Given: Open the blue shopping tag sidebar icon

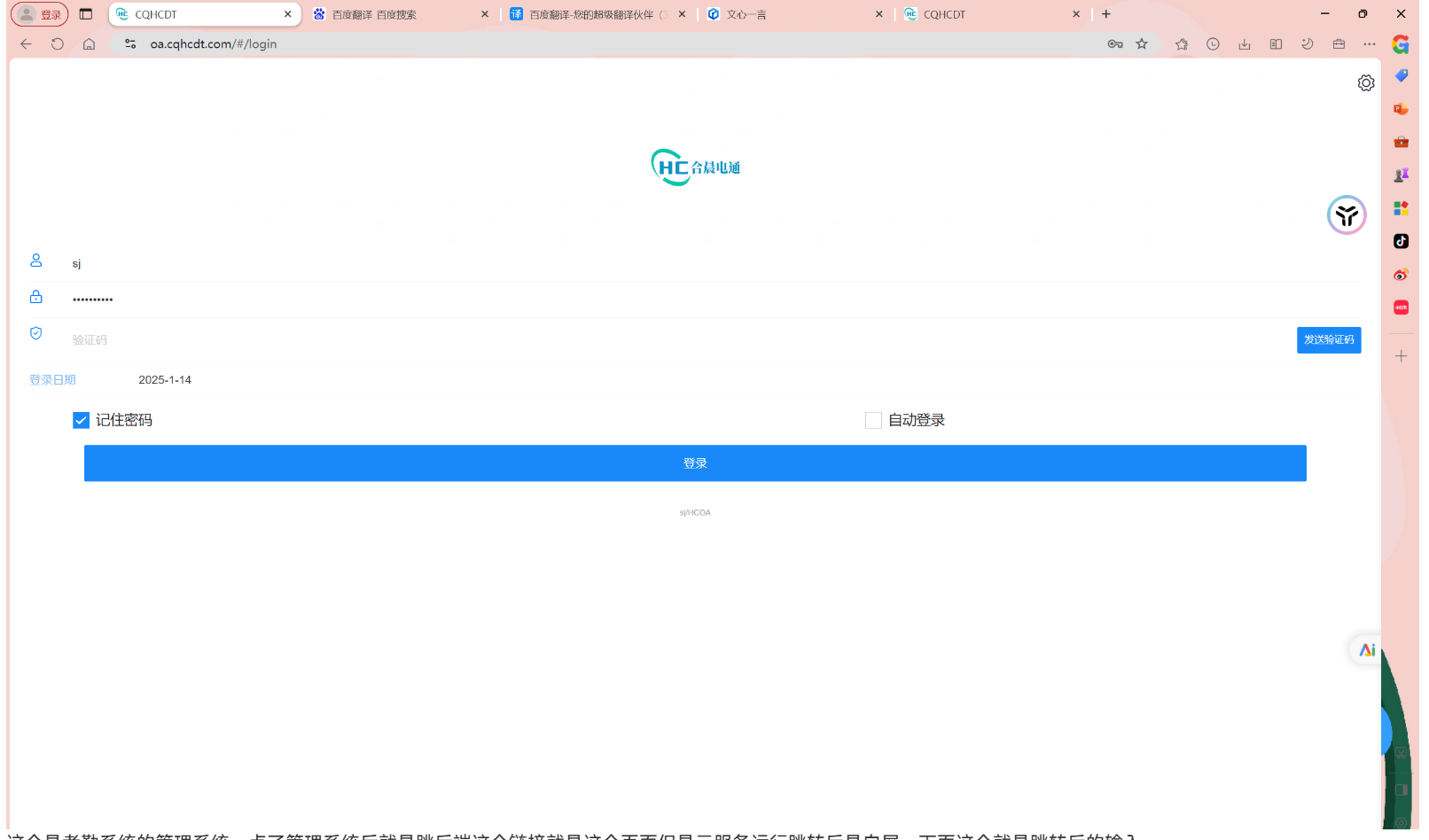Looking at the screenshot, I should tap(1401, 76).
